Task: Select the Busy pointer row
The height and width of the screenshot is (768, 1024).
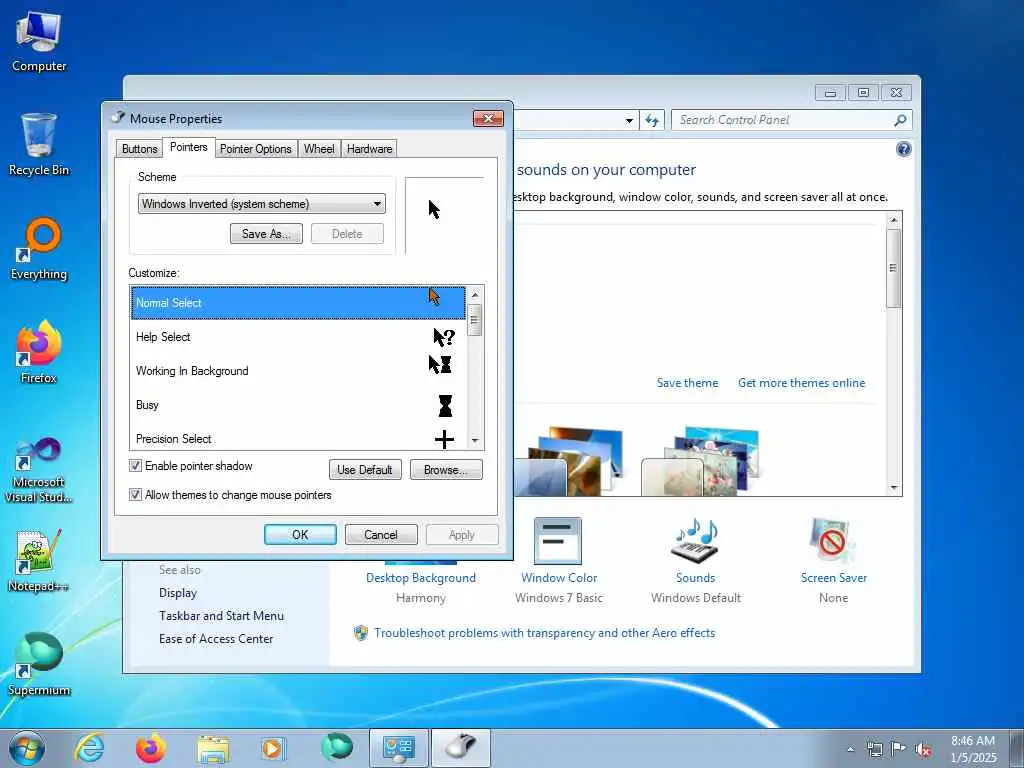Action: [x=298, y=405]
